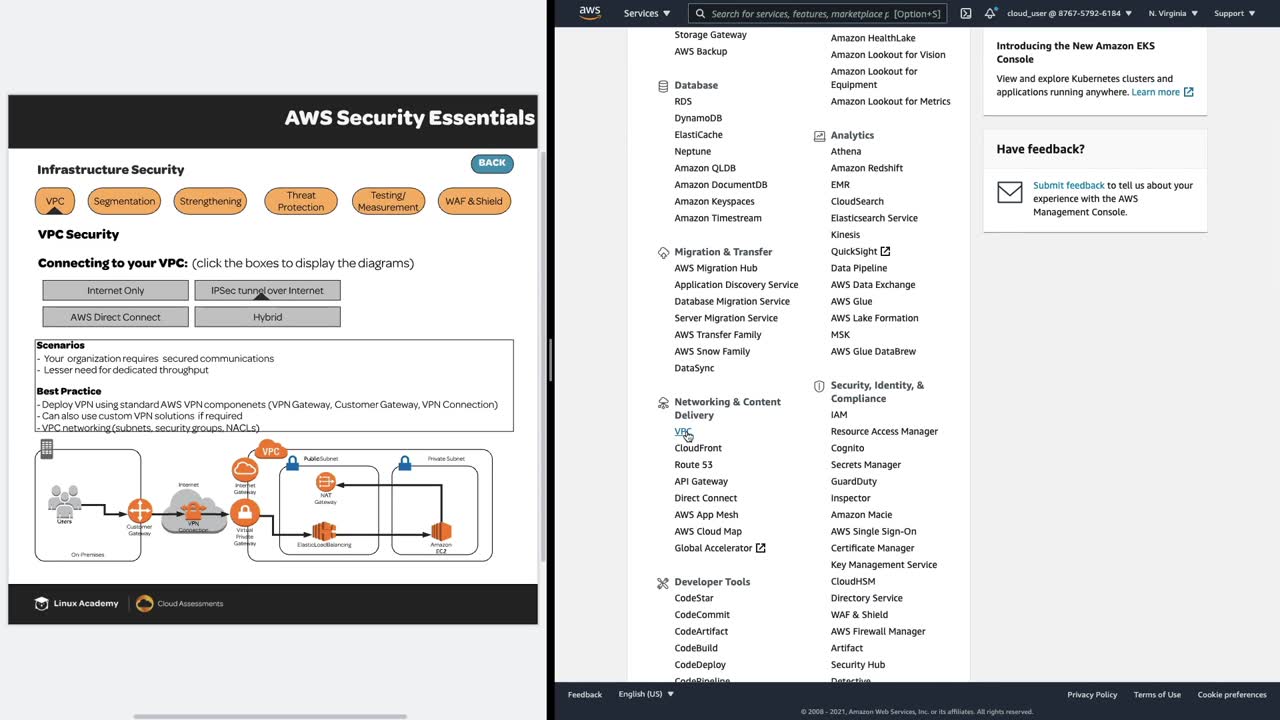This screenshot has width=1280, height=720.
Task: Click the AWS logo home icon
Action: tap(590, 13)
